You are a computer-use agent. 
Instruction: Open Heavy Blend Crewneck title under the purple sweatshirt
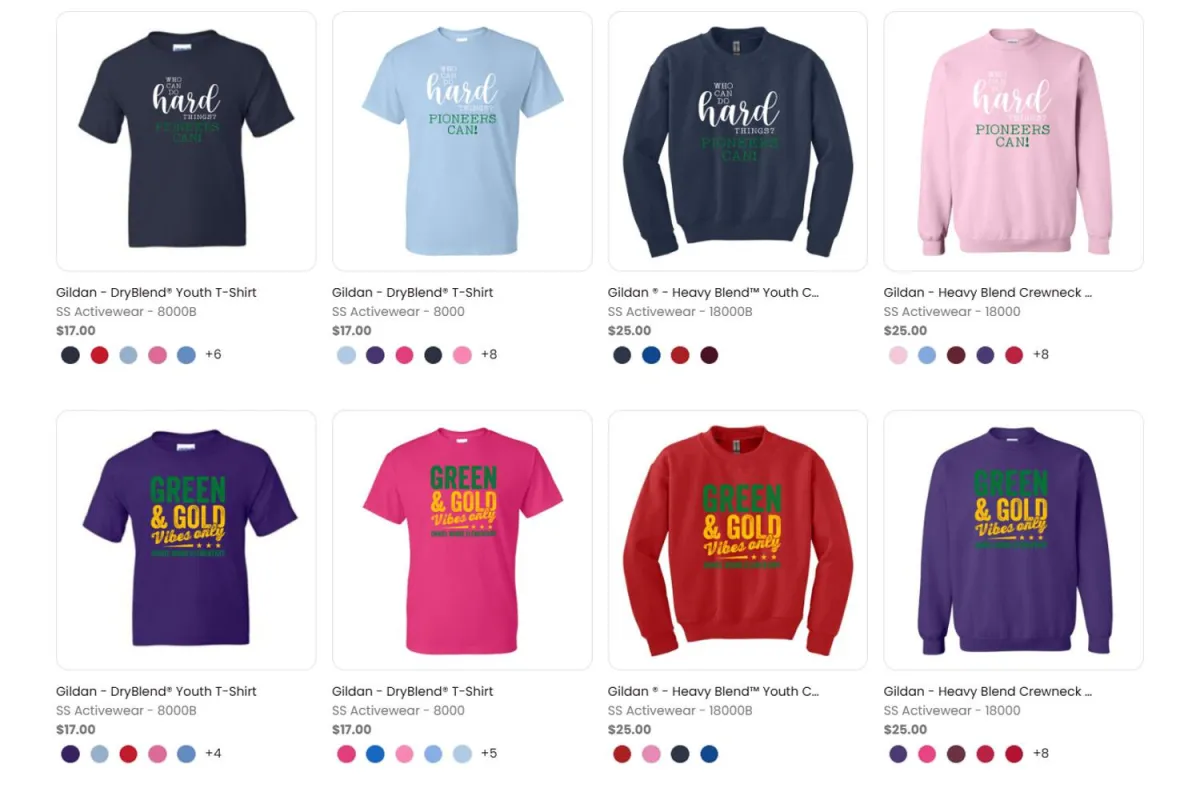point(988,691)
